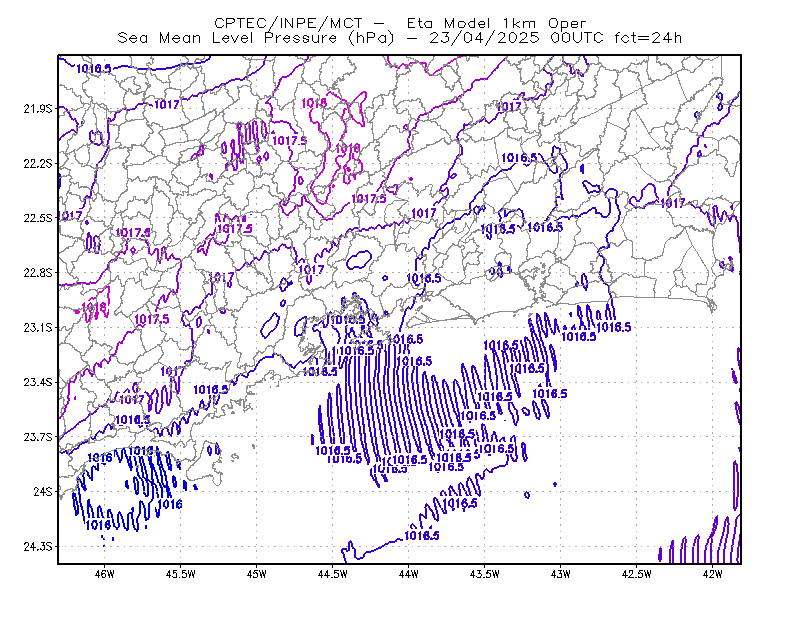Click the 45W longitude axis label

pyautogui.click(x=257, y=574)
